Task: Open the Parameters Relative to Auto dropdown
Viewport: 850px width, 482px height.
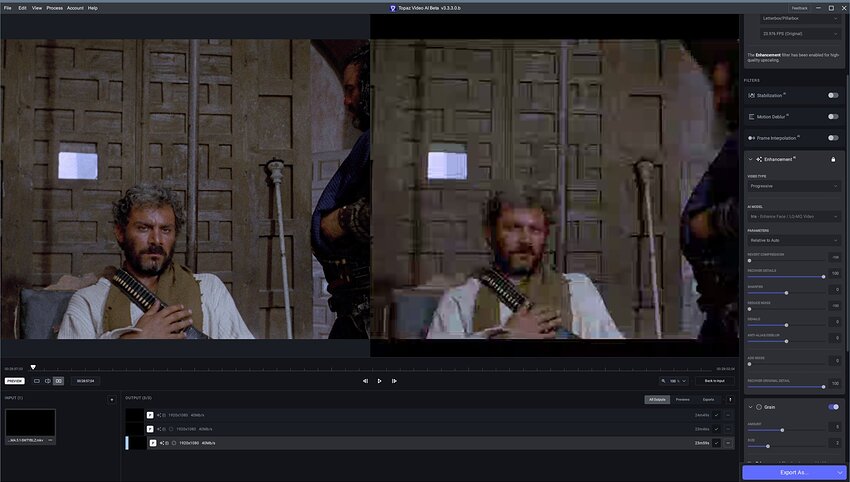Action: click(794, 240)
